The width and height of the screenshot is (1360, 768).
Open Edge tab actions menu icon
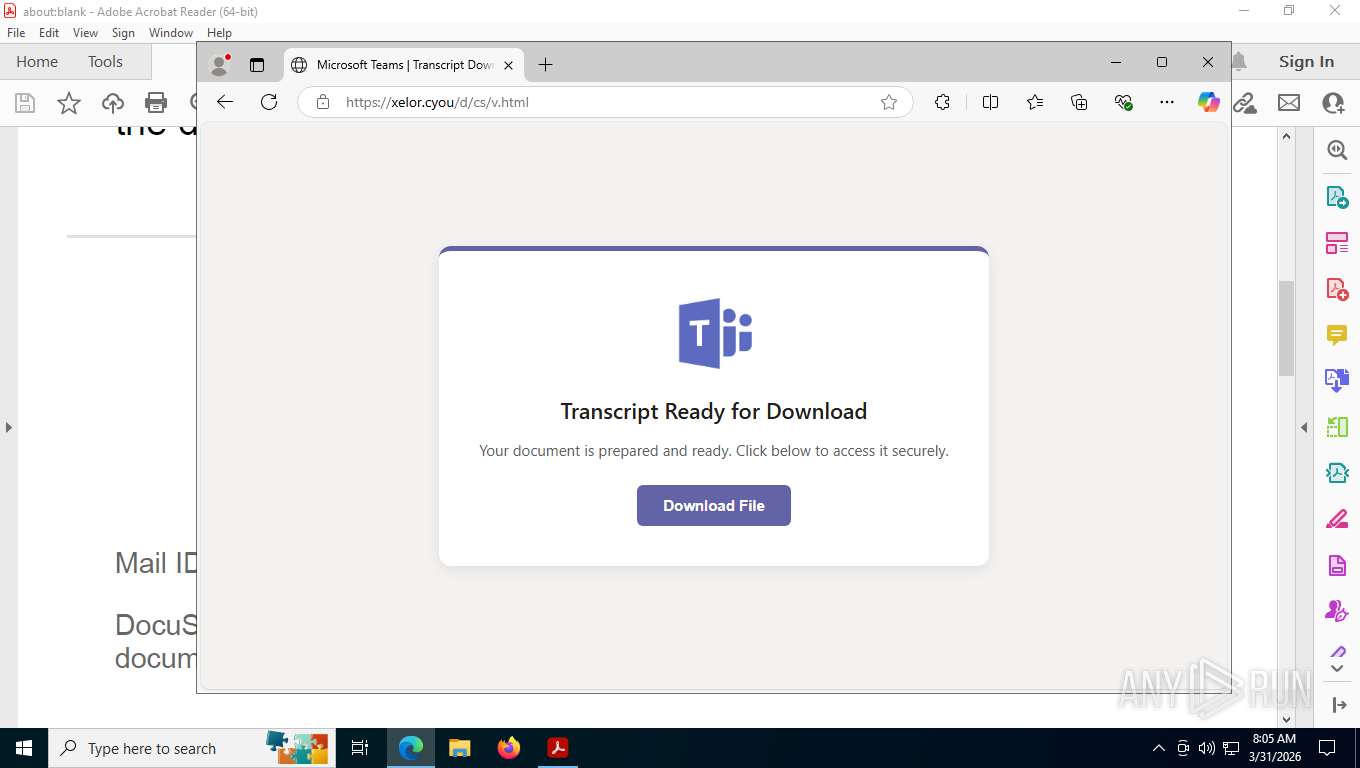tap(257, 65)
